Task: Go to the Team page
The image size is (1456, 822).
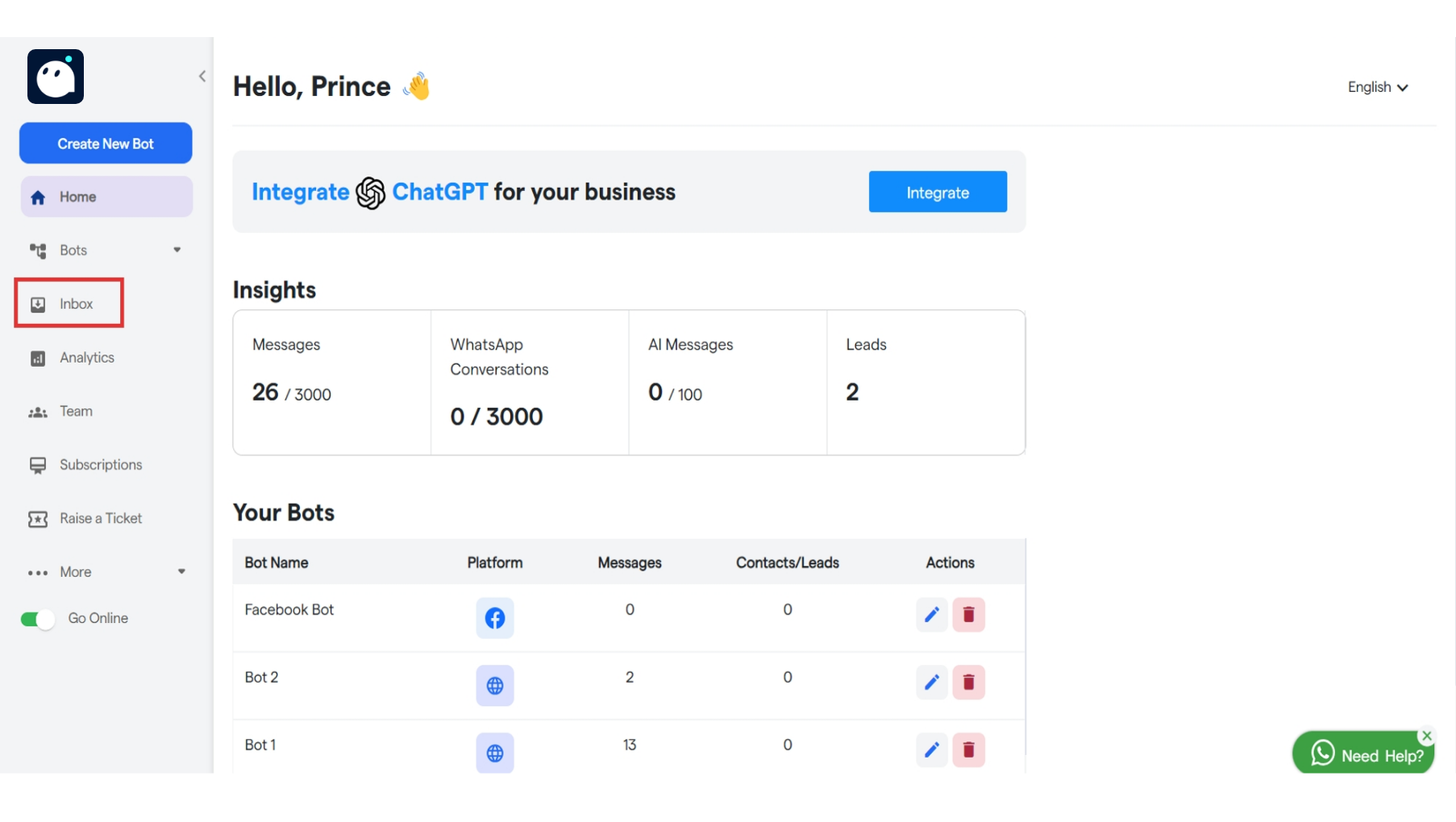Action: pyautogui.click(x=76, y=411)
